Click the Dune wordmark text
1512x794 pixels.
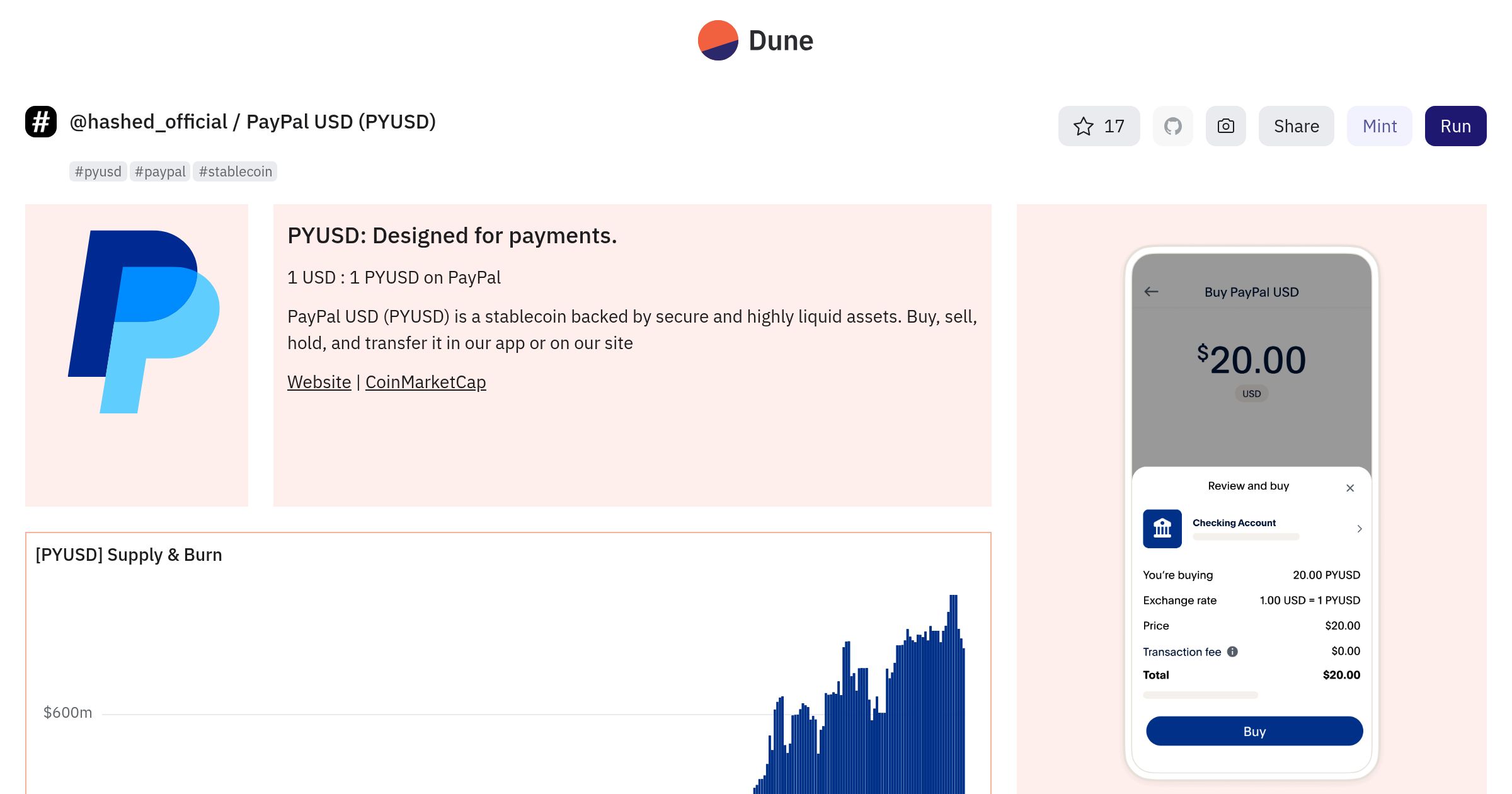coord(781,41)
